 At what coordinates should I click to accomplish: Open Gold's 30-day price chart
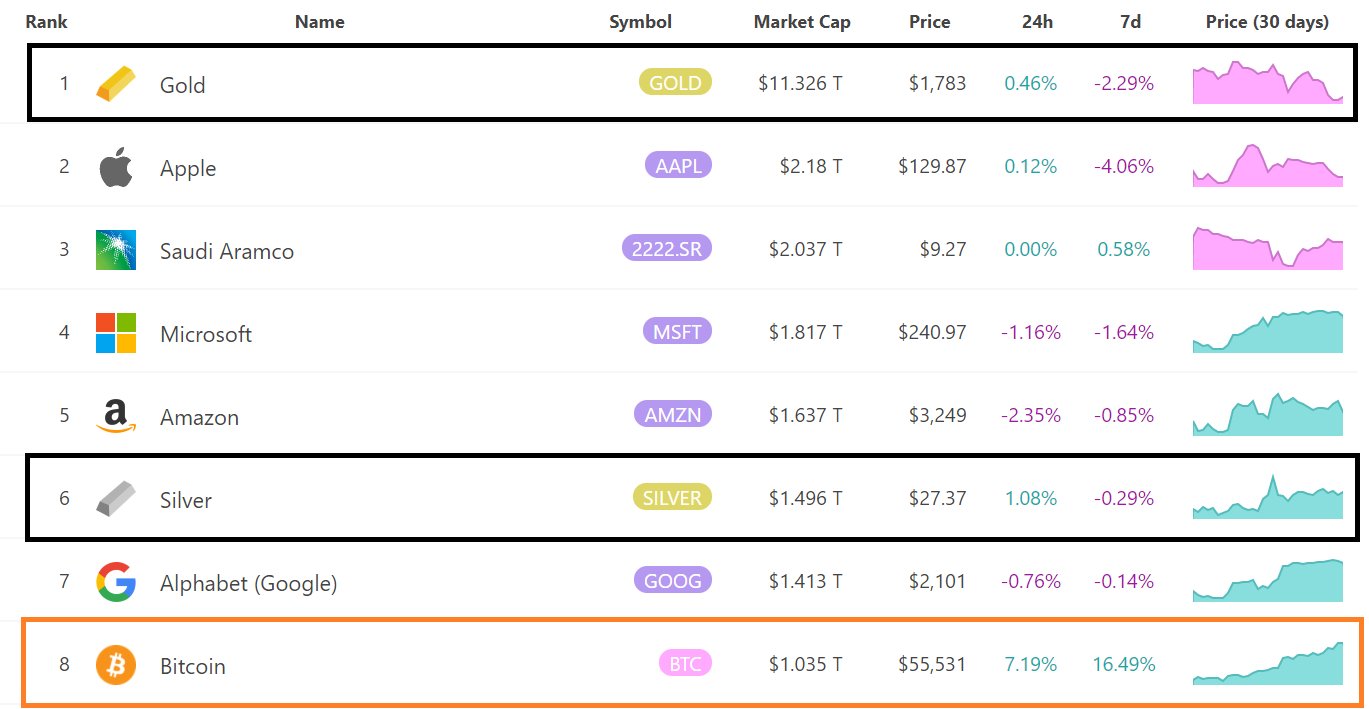pos(1268,83)
